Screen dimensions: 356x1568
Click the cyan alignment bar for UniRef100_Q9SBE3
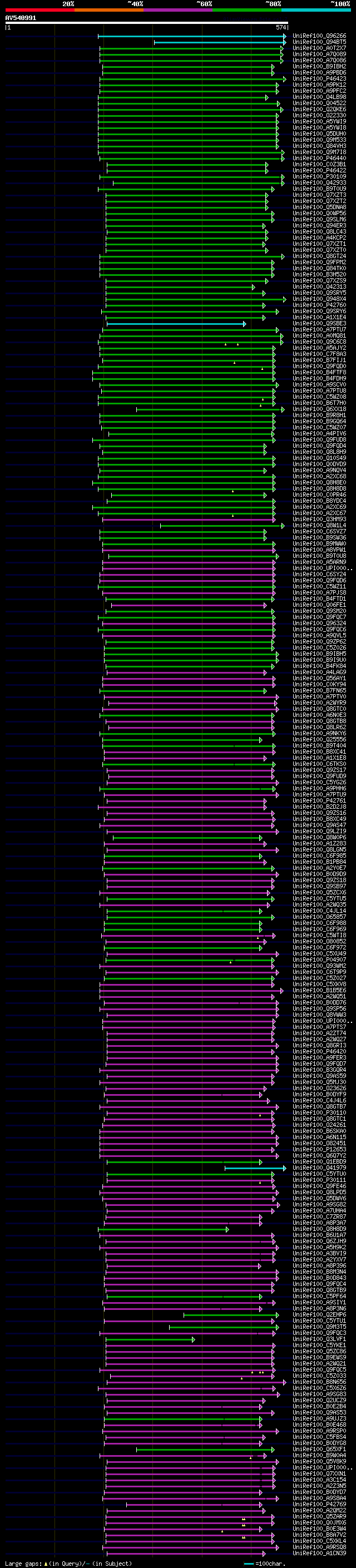pyautogui.click(x=176, y=324)
